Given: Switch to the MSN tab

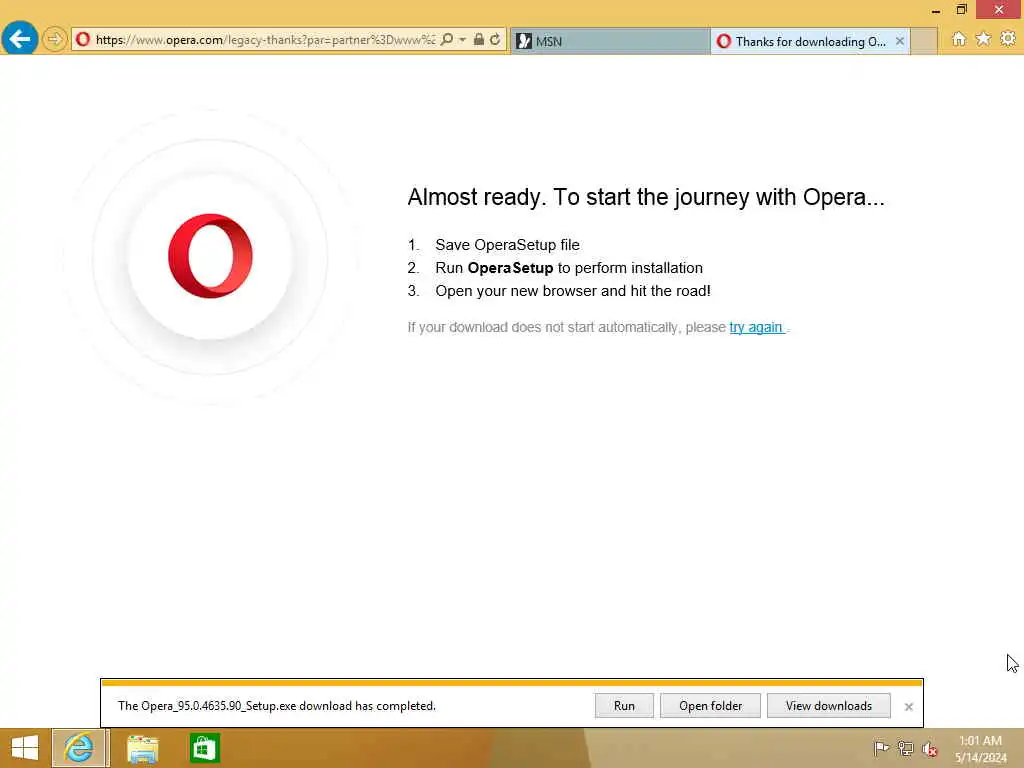Looking at the screenshot, I should click(610, 41).
